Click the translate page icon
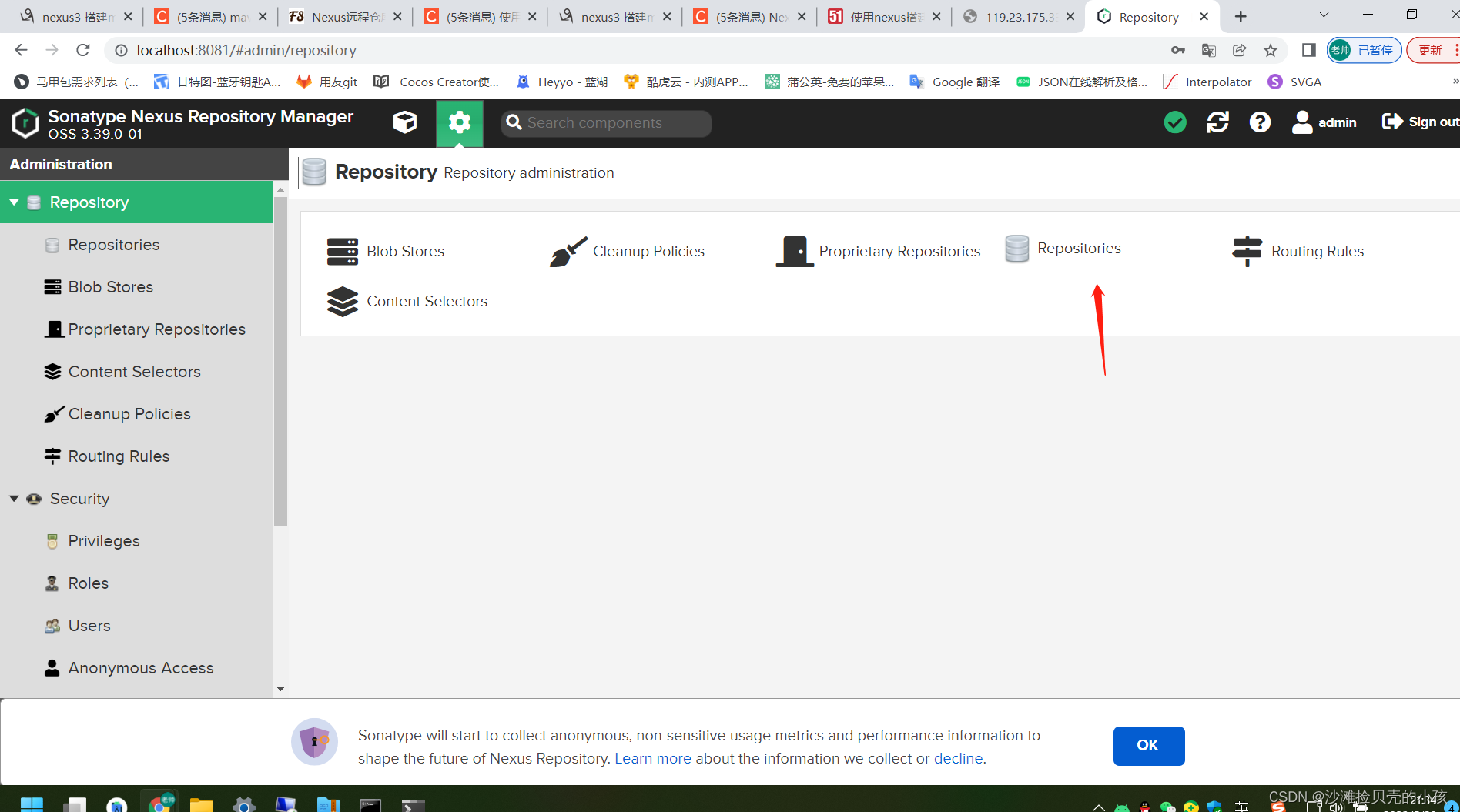 (1209, 51)
